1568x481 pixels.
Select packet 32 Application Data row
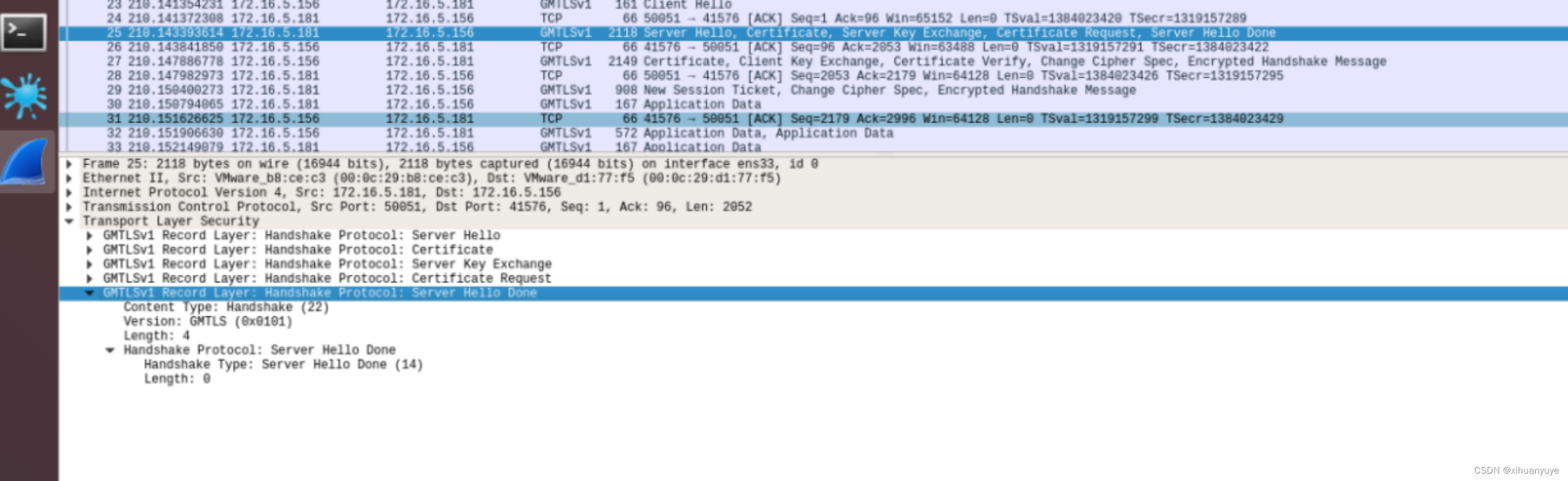tap(813, 133)
